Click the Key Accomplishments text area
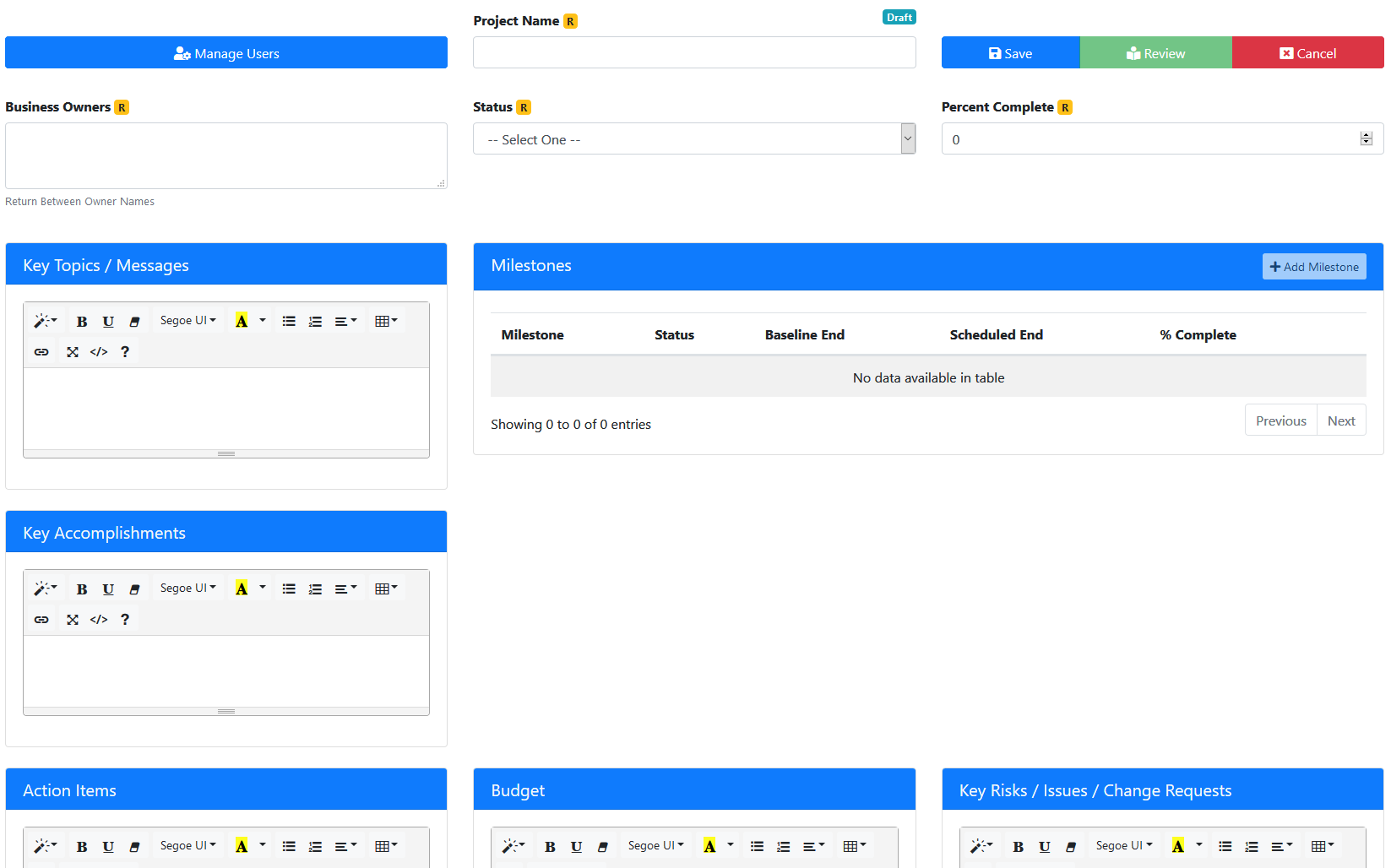Viewport: 1391px width, 868px height. [x=226, y=671]
